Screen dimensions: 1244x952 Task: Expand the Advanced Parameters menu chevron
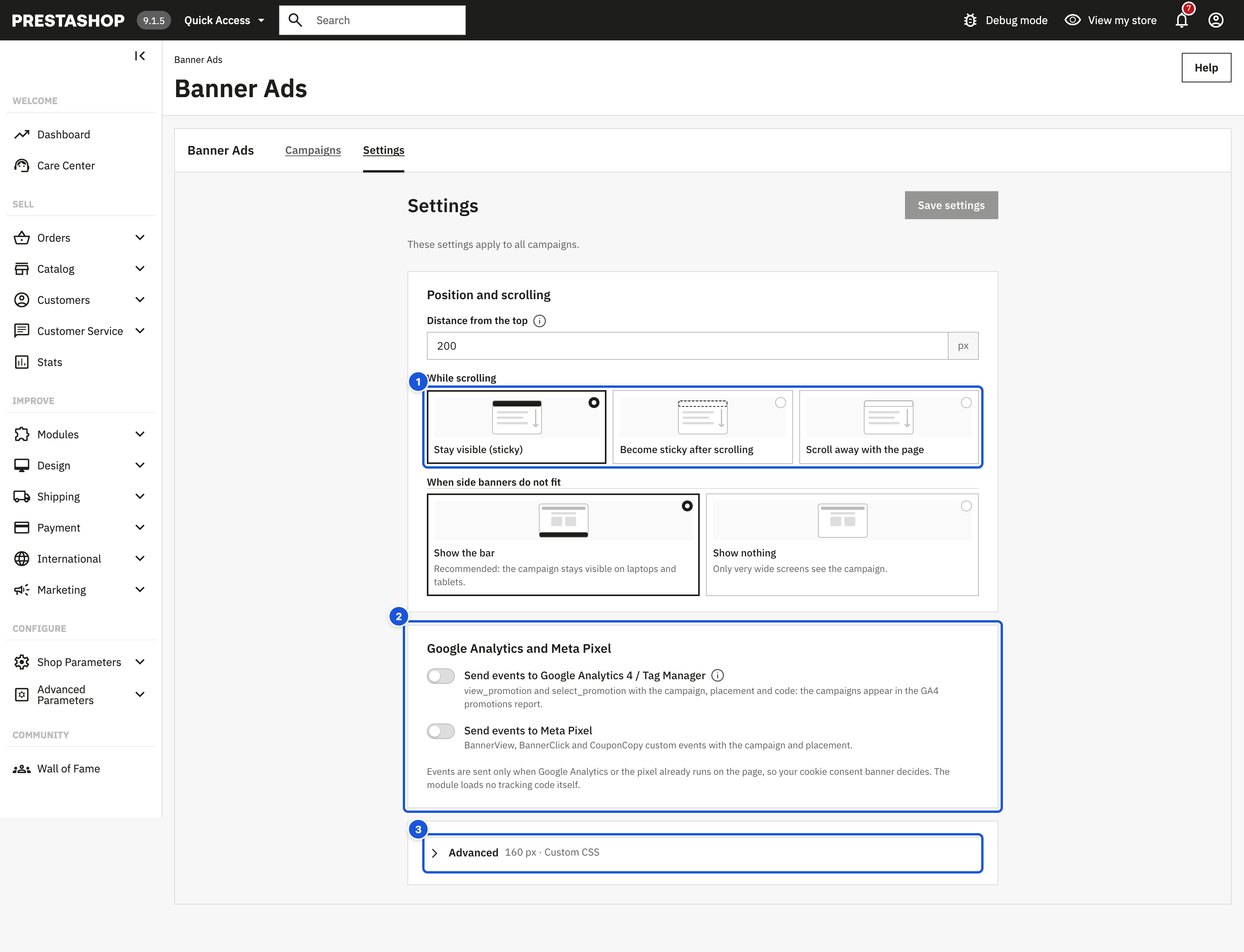click(140, 695)
